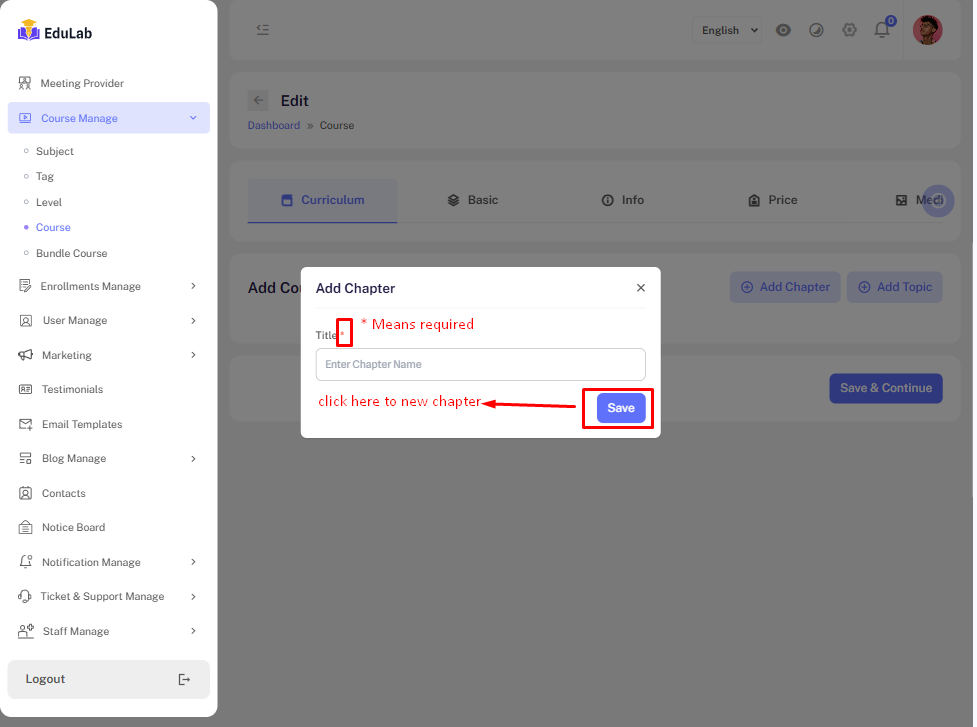Image resolution: width=977 pixels, height=727 pixels.
Task: Click the Save button in dialog
Action: coord(621,408)
